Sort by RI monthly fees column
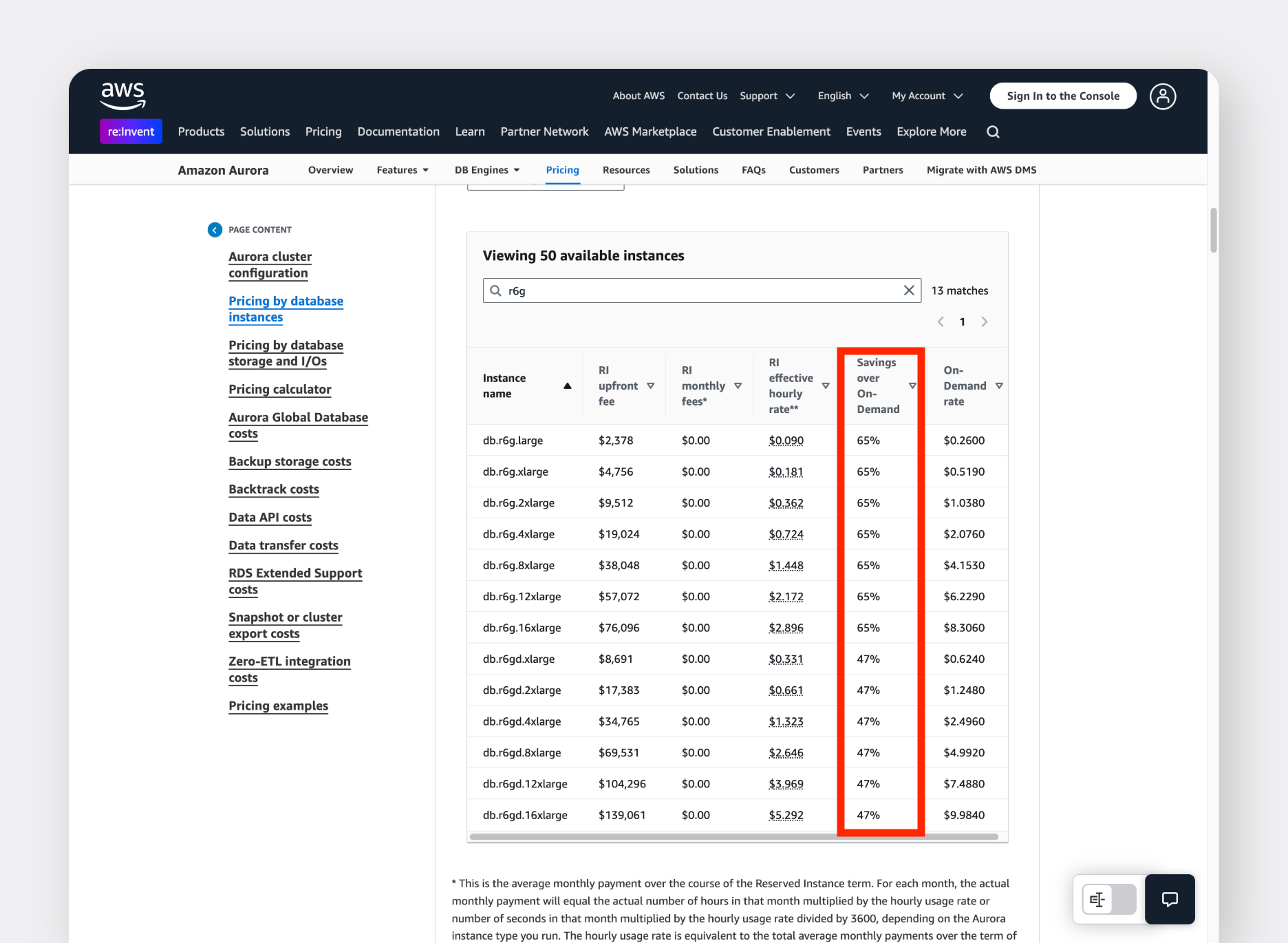The width and height of the screenshot is (1288, 943). [x=738, y=386]
